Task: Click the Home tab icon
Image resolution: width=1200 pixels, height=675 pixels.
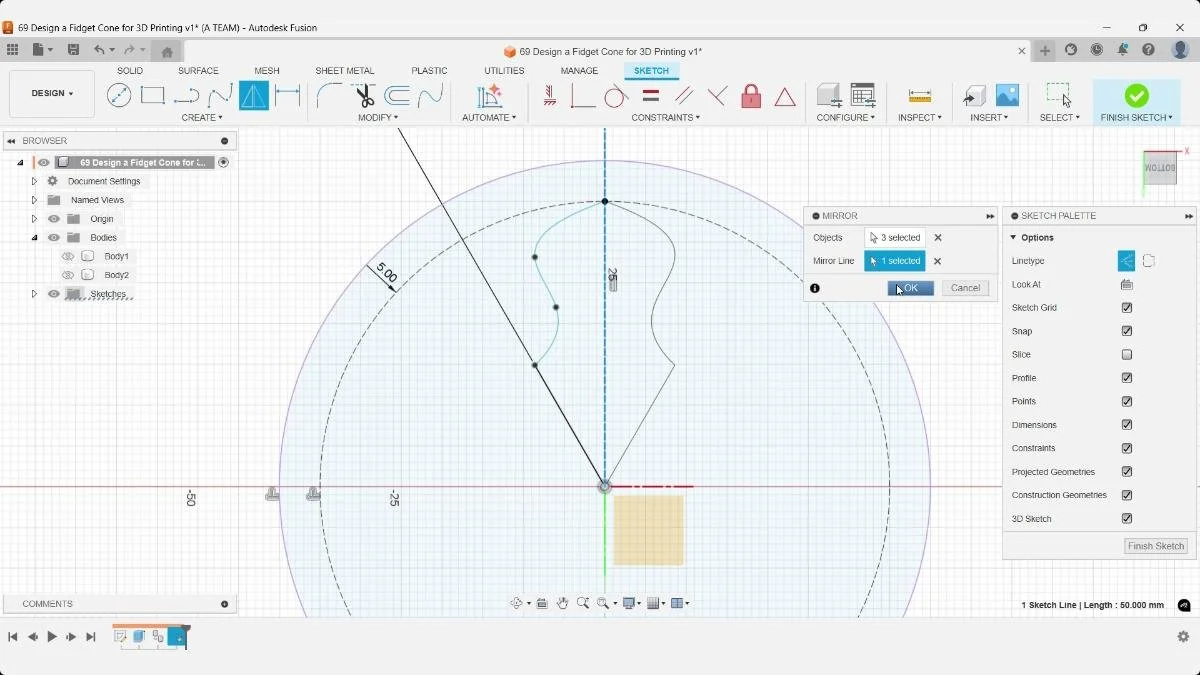Action: 167,52
